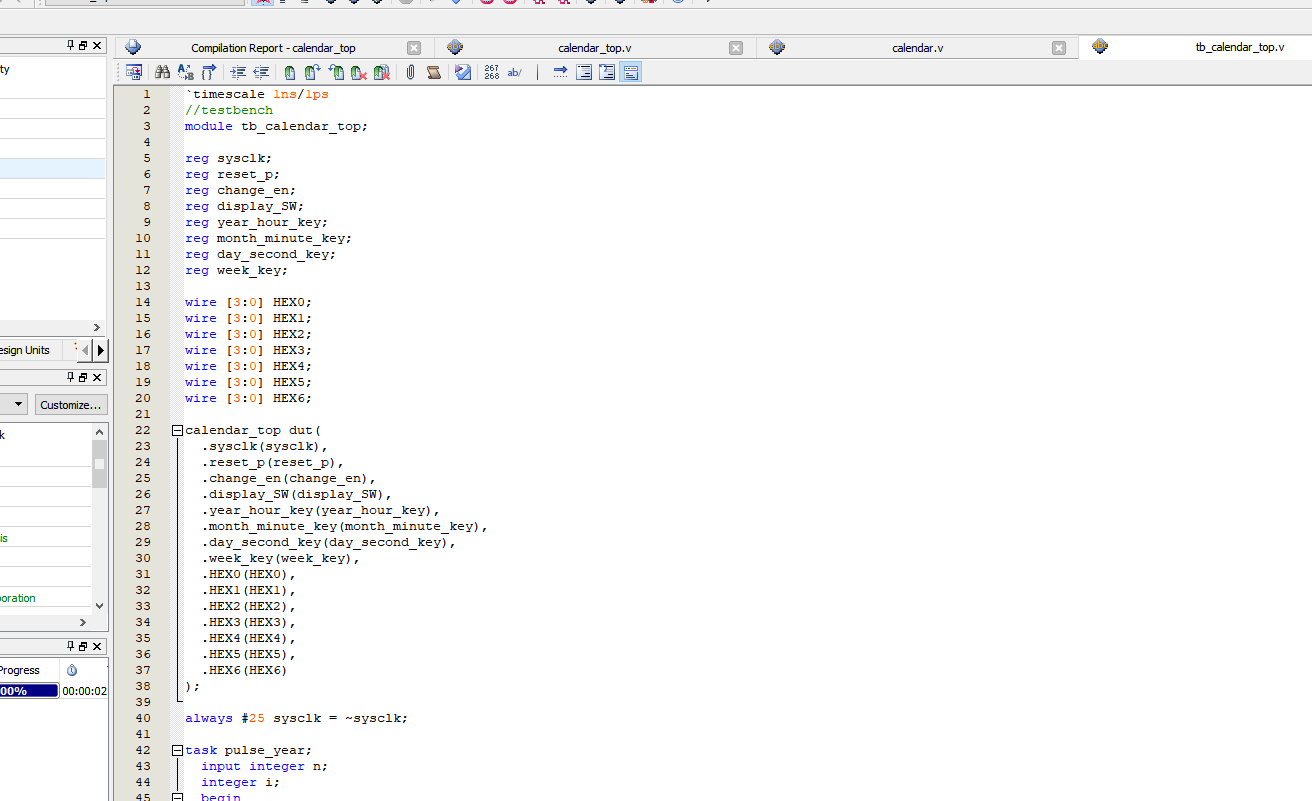Toggle line numbers 267/268 icon
Image resolution: width=1312 pixels, height=801 pixels.
click(491, 72)
